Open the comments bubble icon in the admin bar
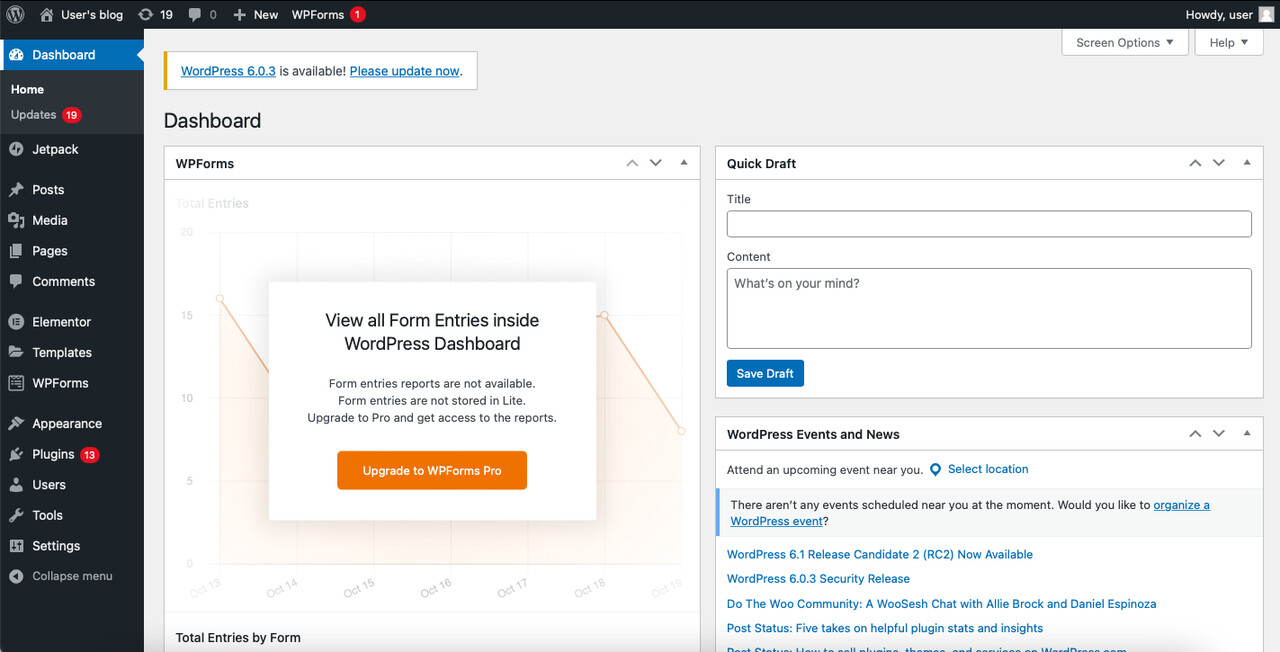This screenshot has height=652, width=1280. tap(195, 15)
